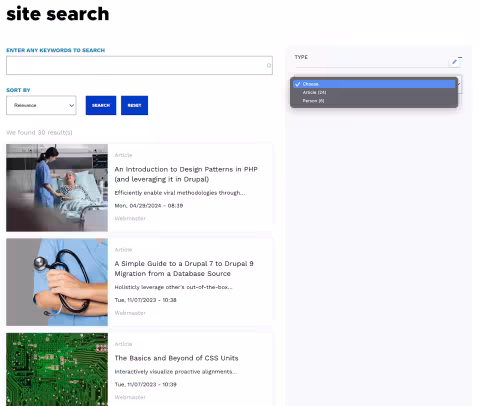The image size is (480, 406).
Task: Open the Sort By Relevance dropdown
Action: [x=41, y=105]
